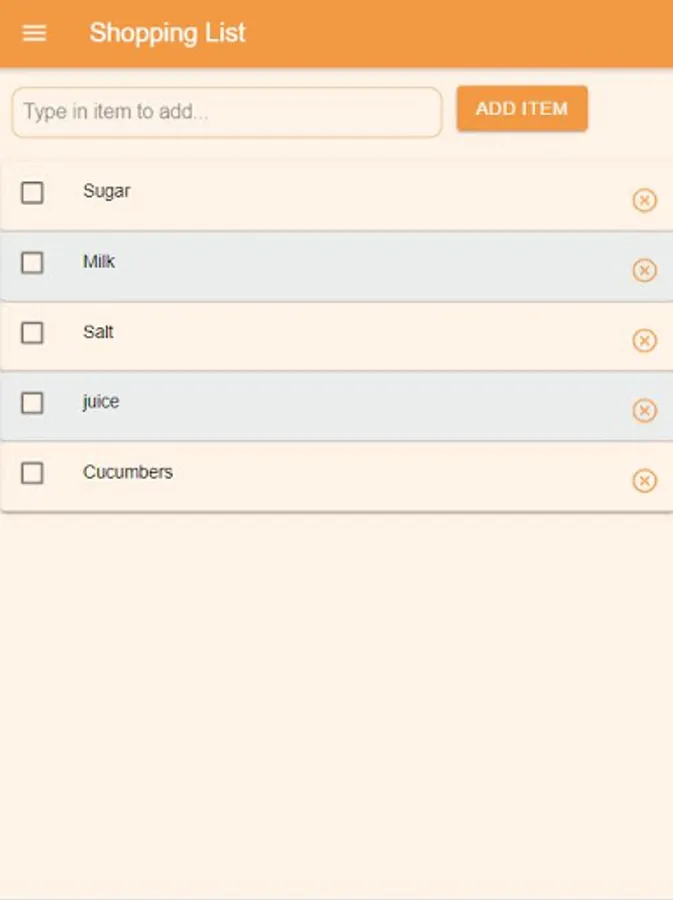Delete the Salt entry via its X icon
The width and height of the screenshot is (673, 900).
(645, 340)
